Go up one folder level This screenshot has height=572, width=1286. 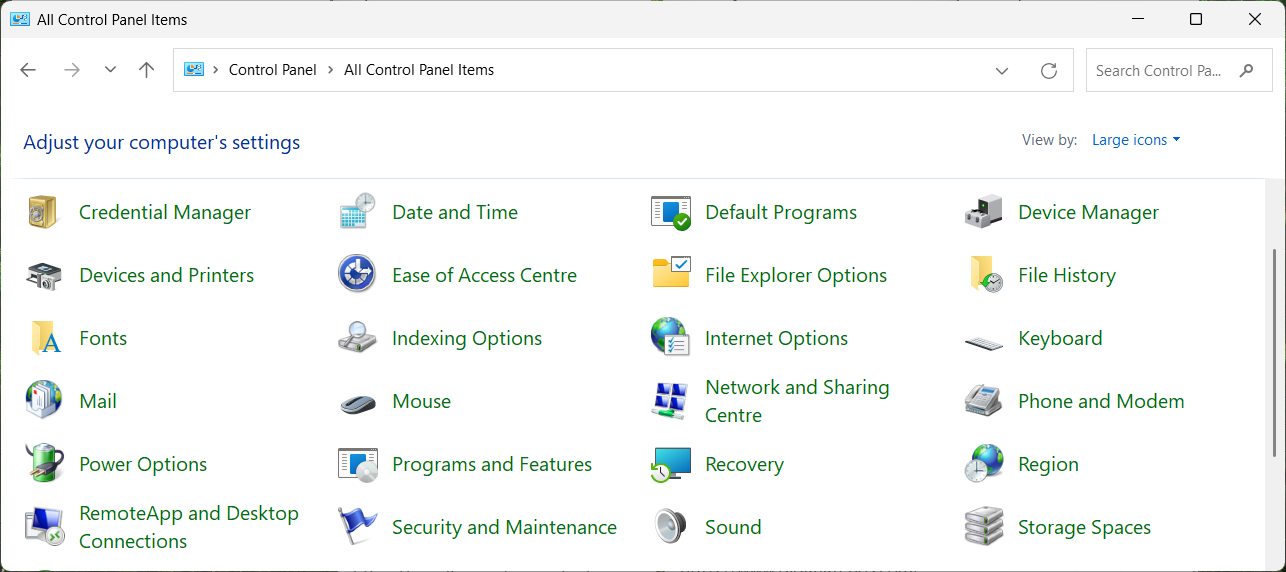tap(147, 70)
